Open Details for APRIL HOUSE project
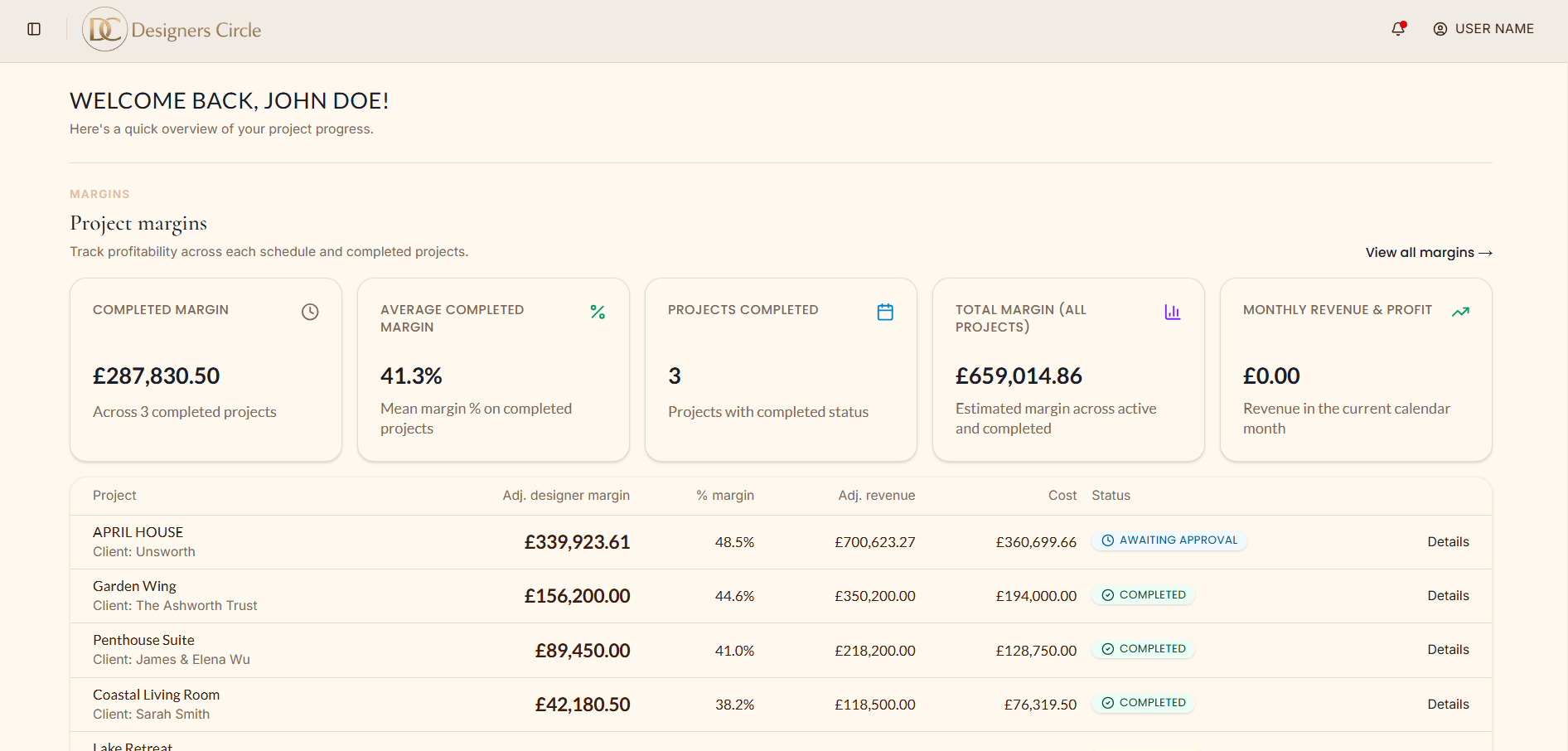 pyautogui.click(x=1448, y=541)
